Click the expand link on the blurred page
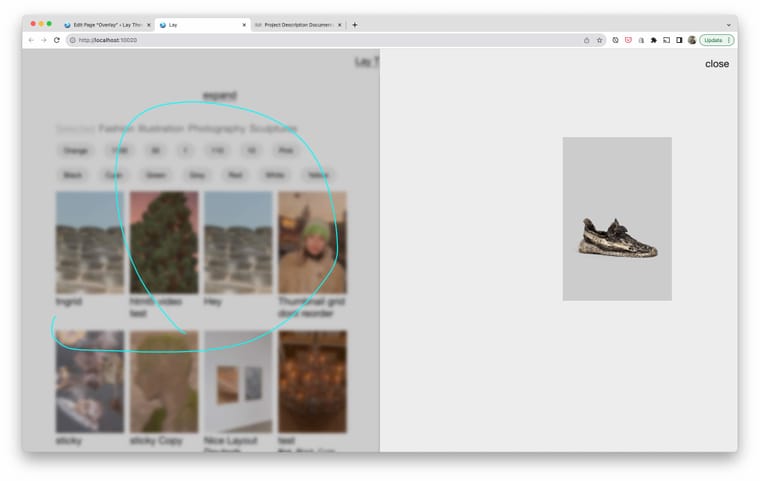 [219, 96]
